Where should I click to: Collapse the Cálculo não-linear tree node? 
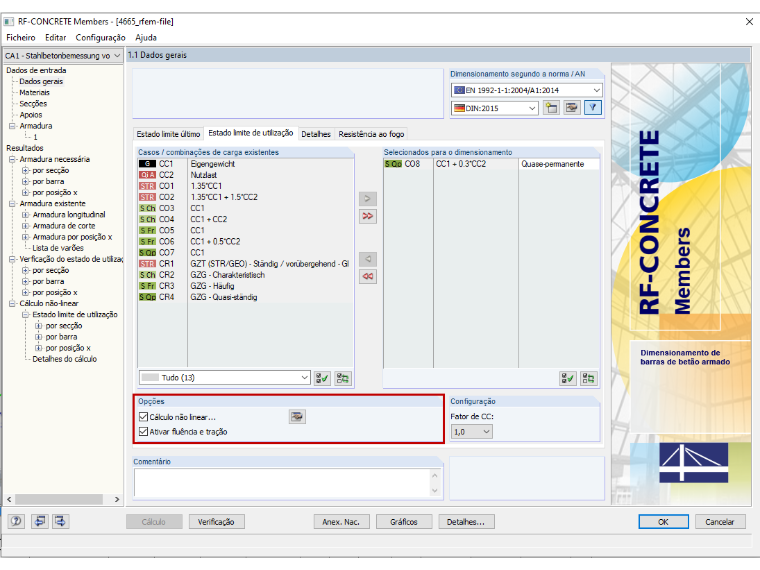pyautogui.click(x=12, y=303)
